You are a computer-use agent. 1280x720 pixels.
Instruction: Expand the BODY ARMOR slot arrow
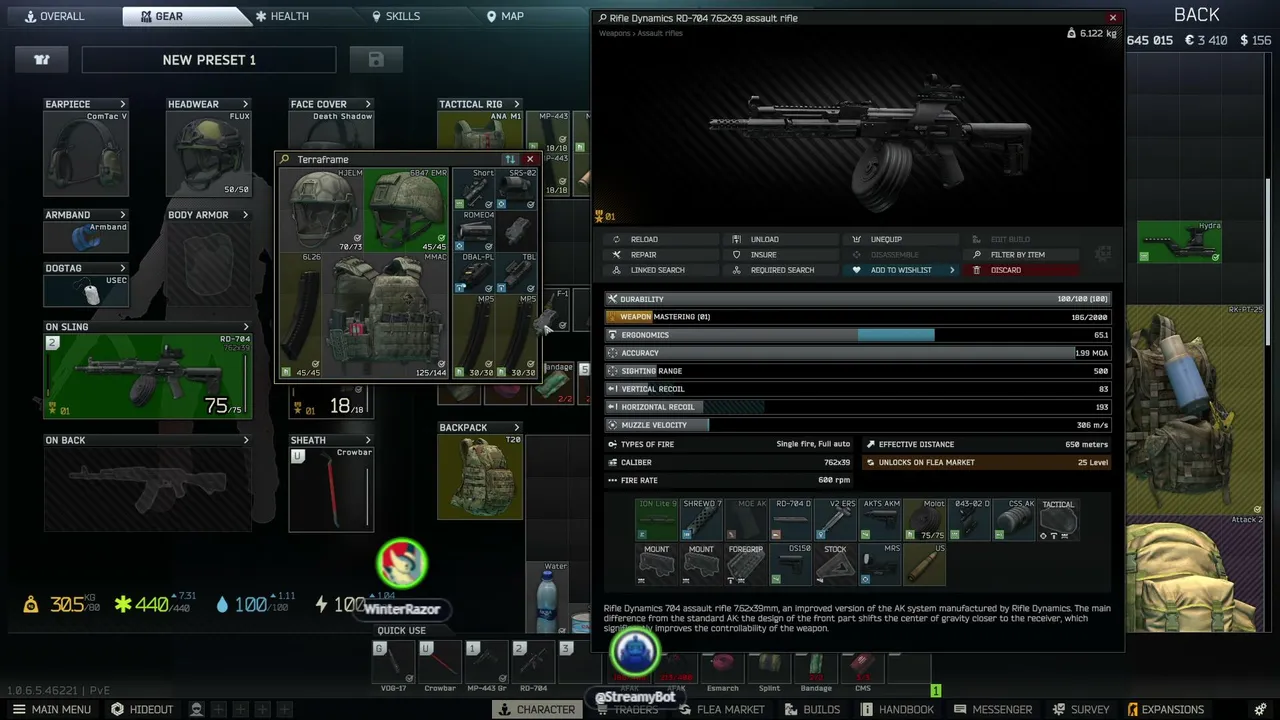pyautogui.click(x=245, y=215)
